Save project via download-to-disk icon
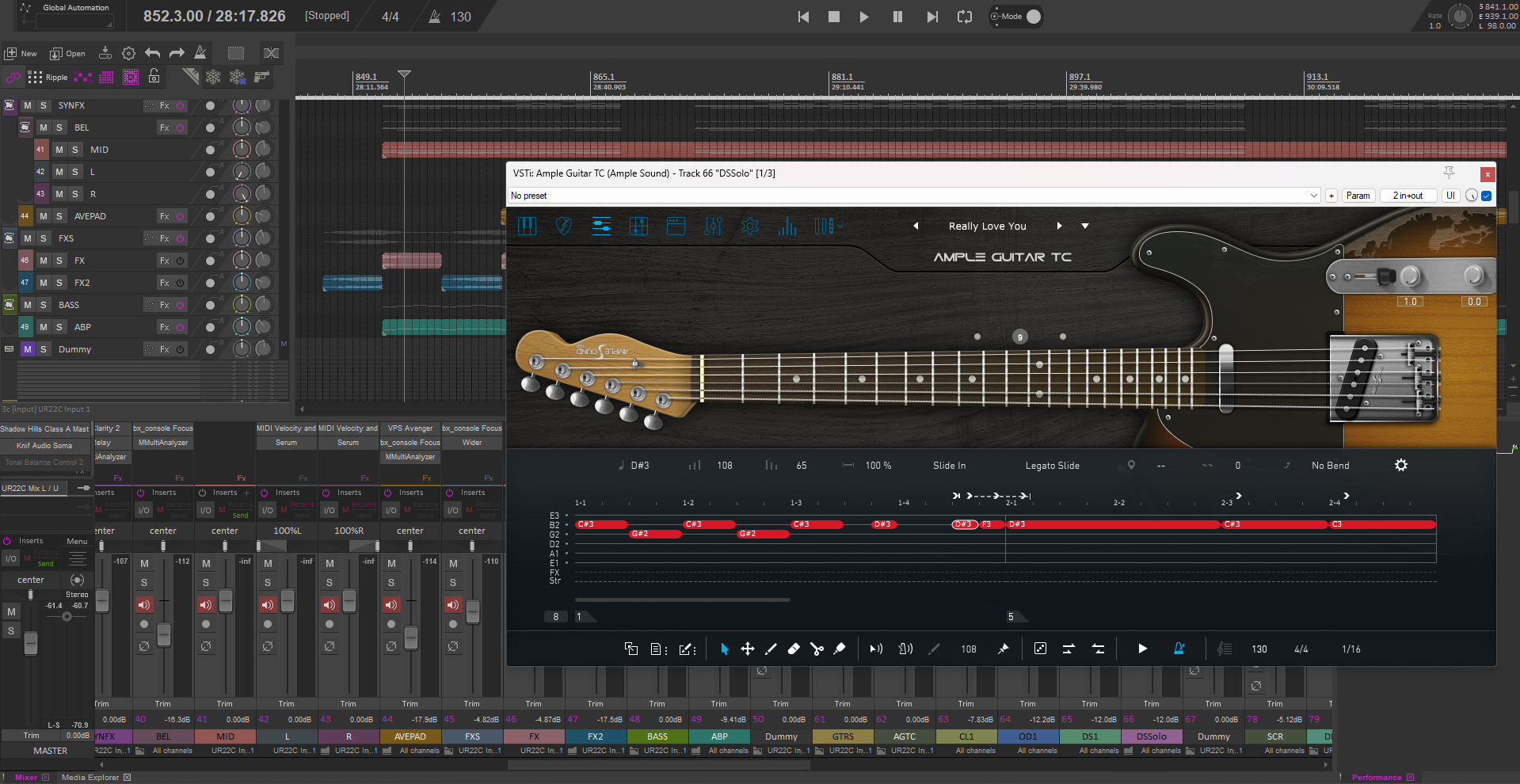 coord(105,53)
